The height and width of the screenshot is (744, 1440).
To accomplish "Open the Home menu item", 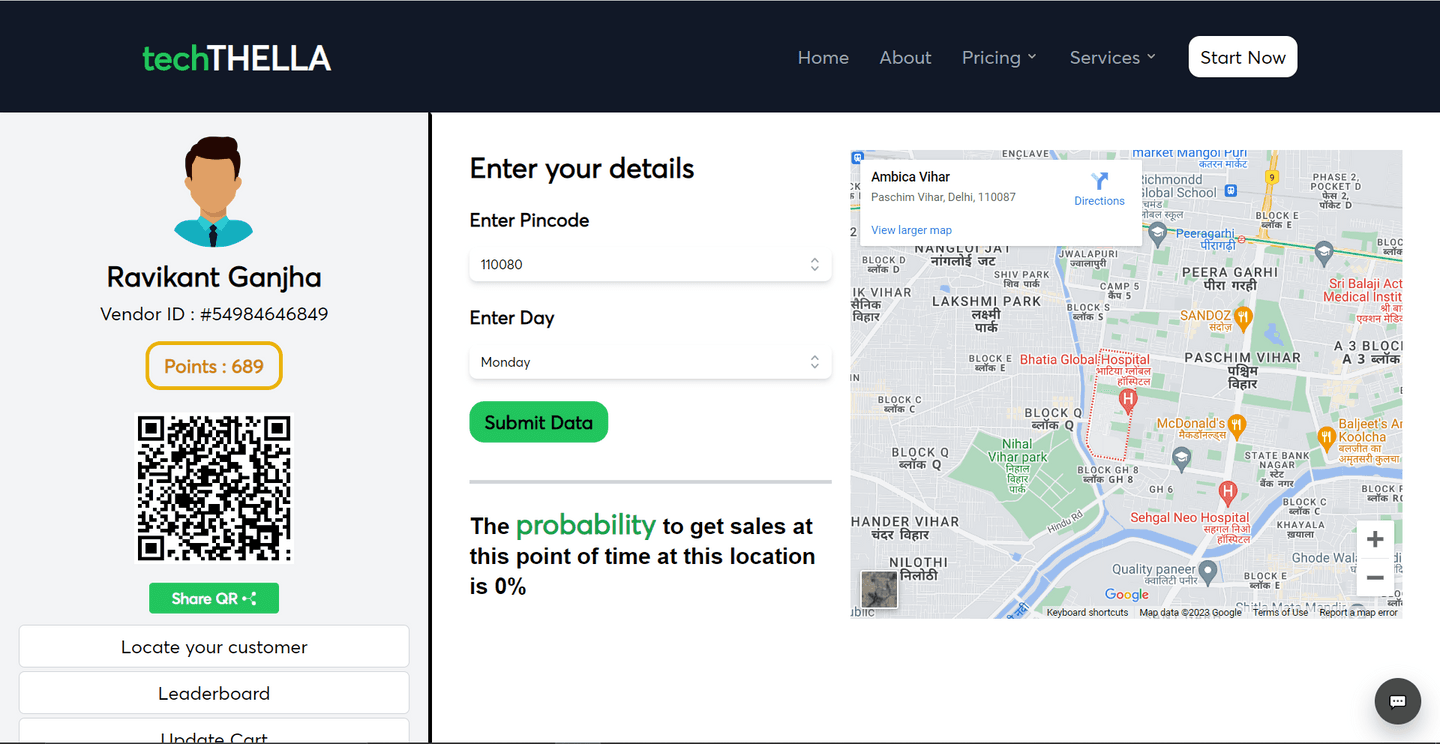I will [823, 58].
